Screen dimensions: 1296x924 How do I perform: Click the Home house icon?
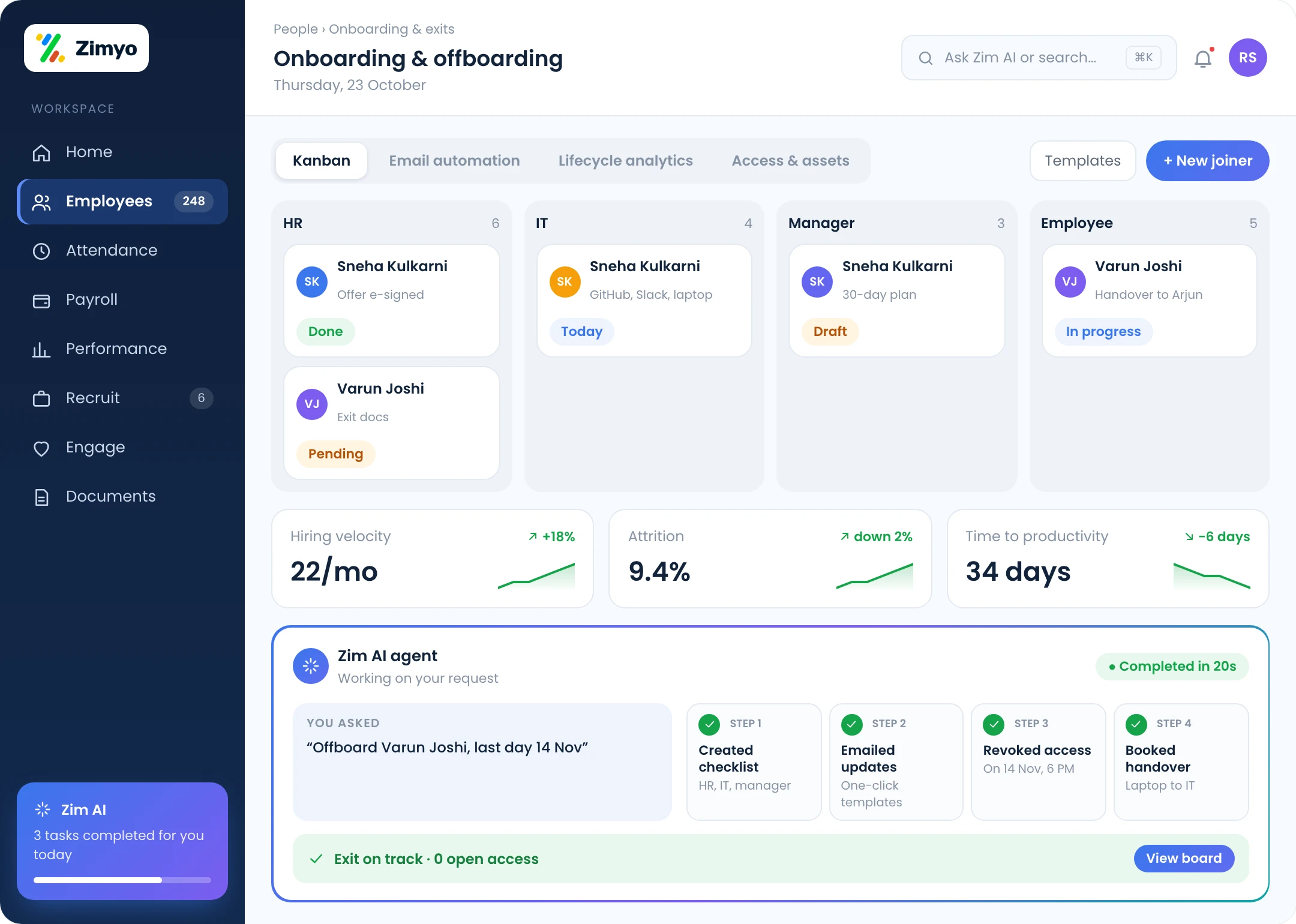coord(41,152)
